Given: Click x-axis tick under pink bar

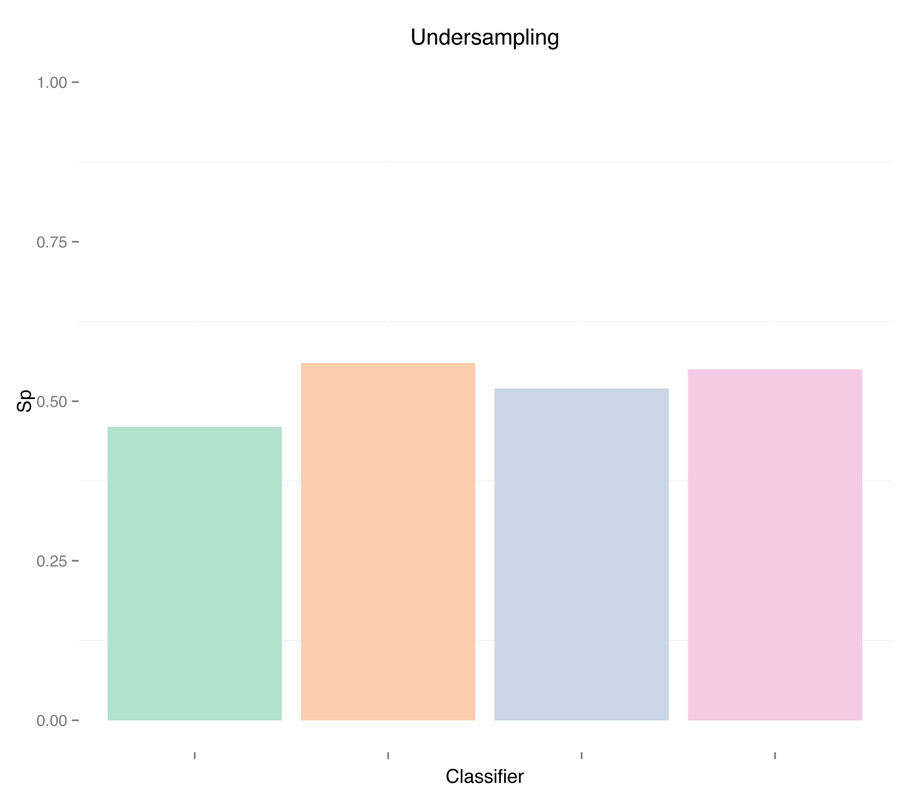Looking at the screenshot, I should pyautogui.click(x=775, y=756).
